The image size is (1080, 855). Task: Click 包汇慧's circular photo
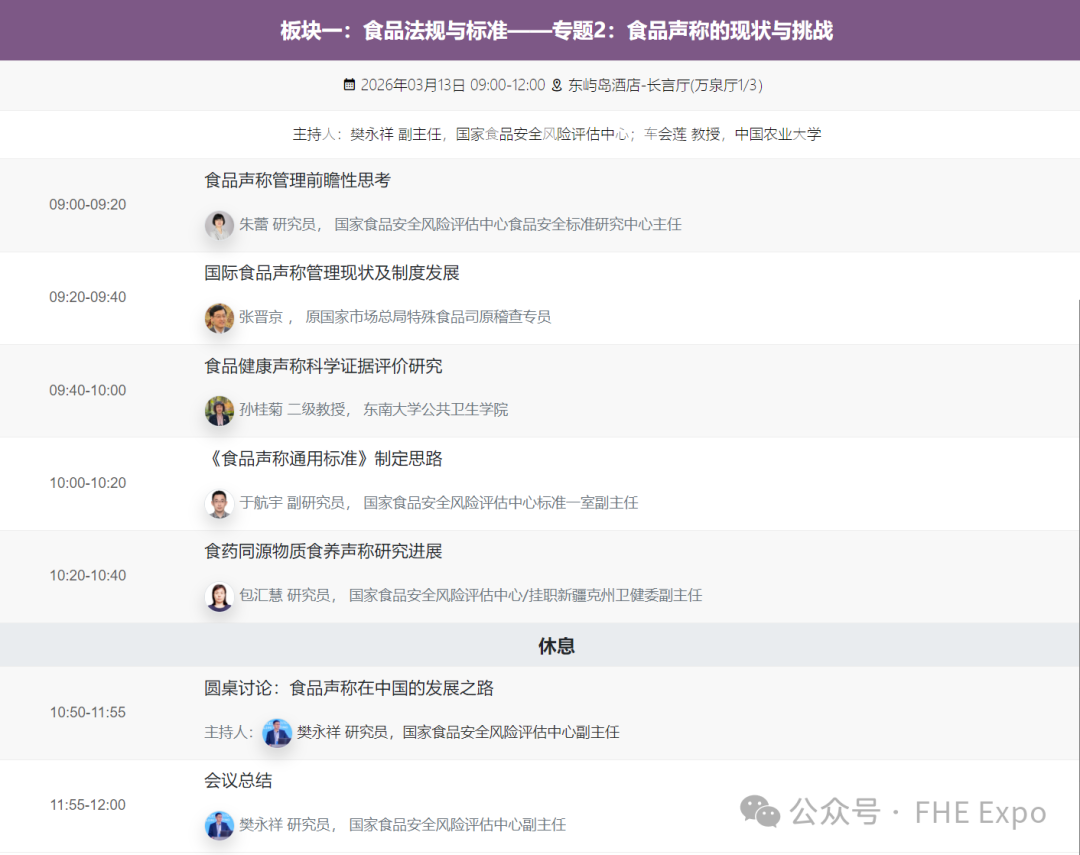point(219,595)
